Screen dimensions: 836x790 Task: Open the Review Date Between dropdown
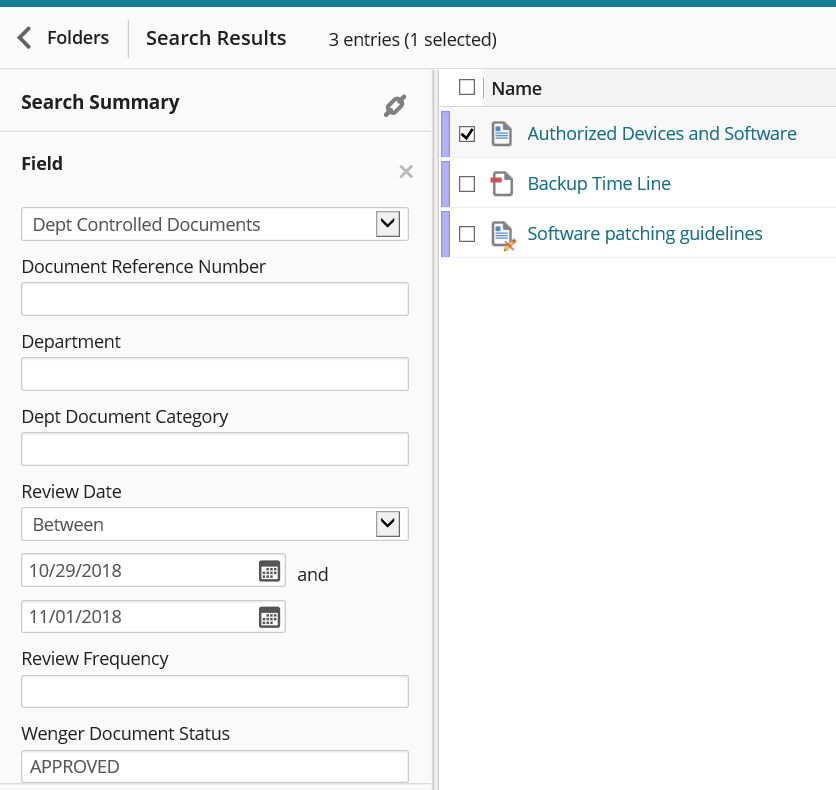point(387,524)
